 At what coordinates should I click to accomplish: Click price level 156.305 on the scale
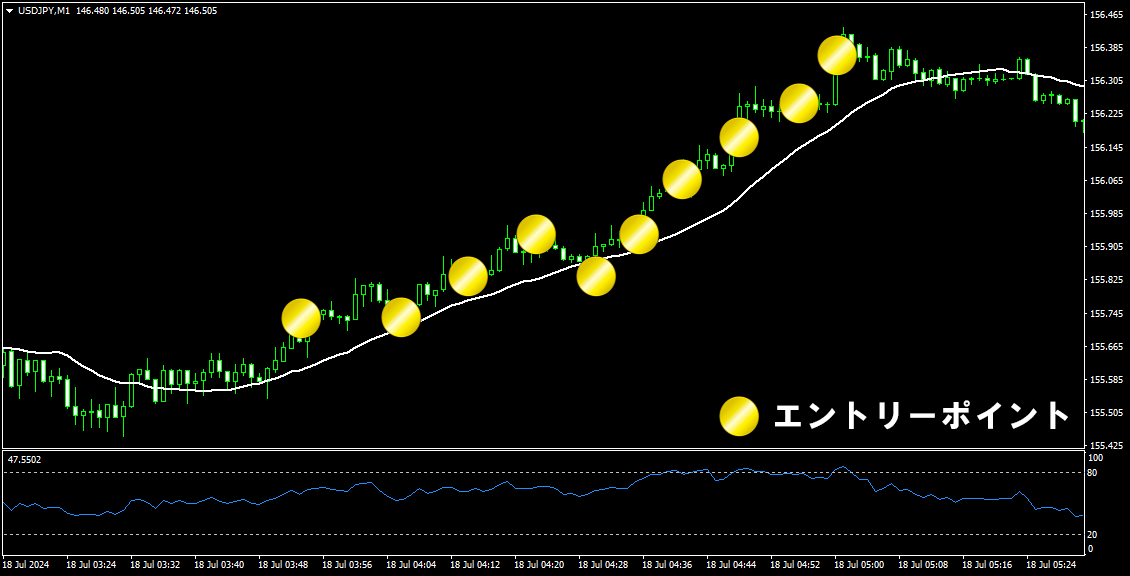click(x=1105, y=81)
